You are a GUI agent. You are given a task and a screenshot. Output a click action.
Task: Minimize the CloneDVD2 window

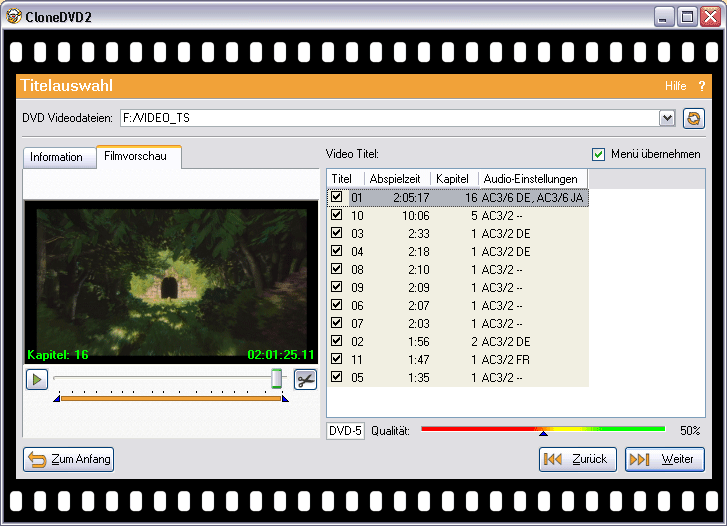(x=663, y=17)
